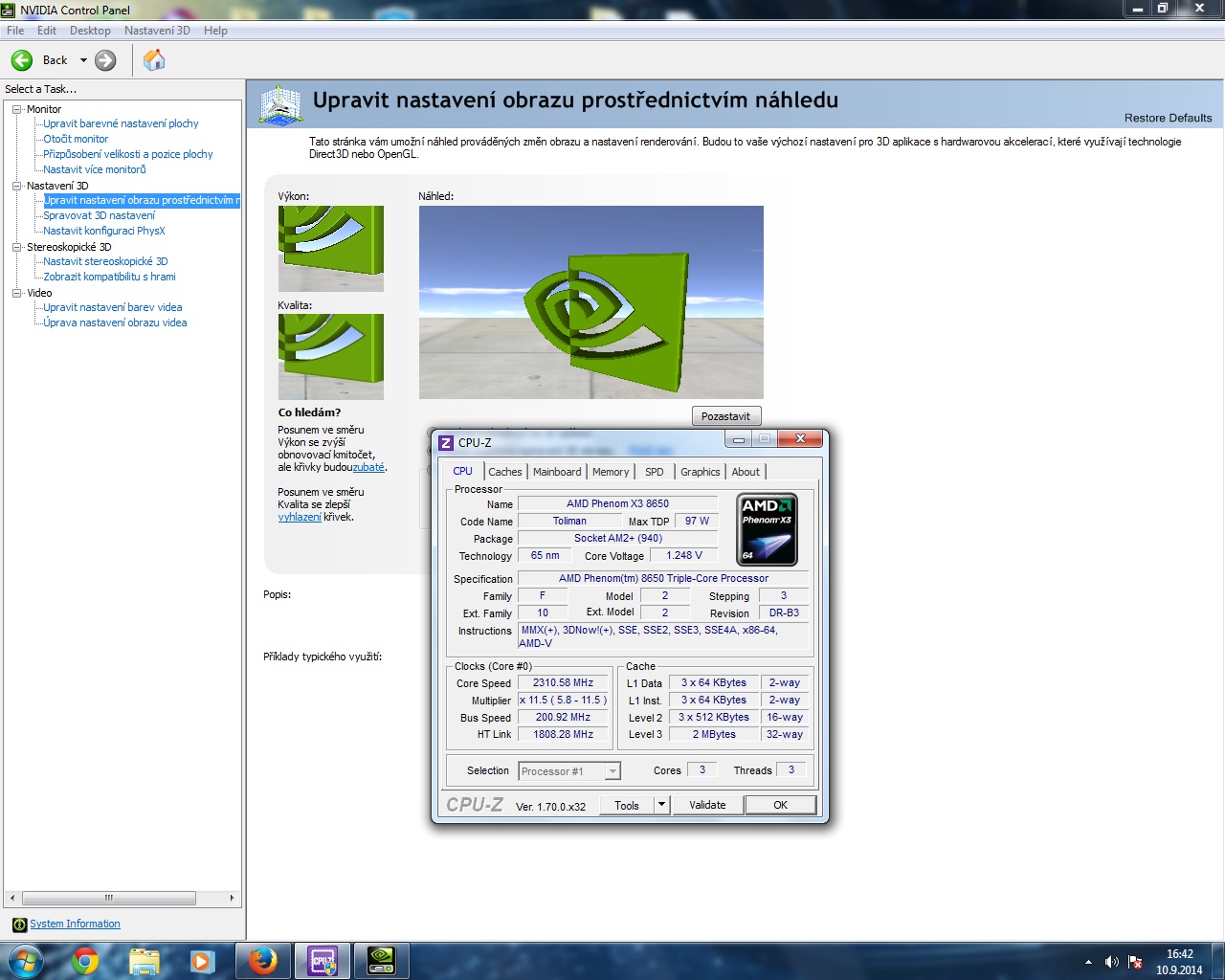Open the Nastavení 3D menu

157,31
